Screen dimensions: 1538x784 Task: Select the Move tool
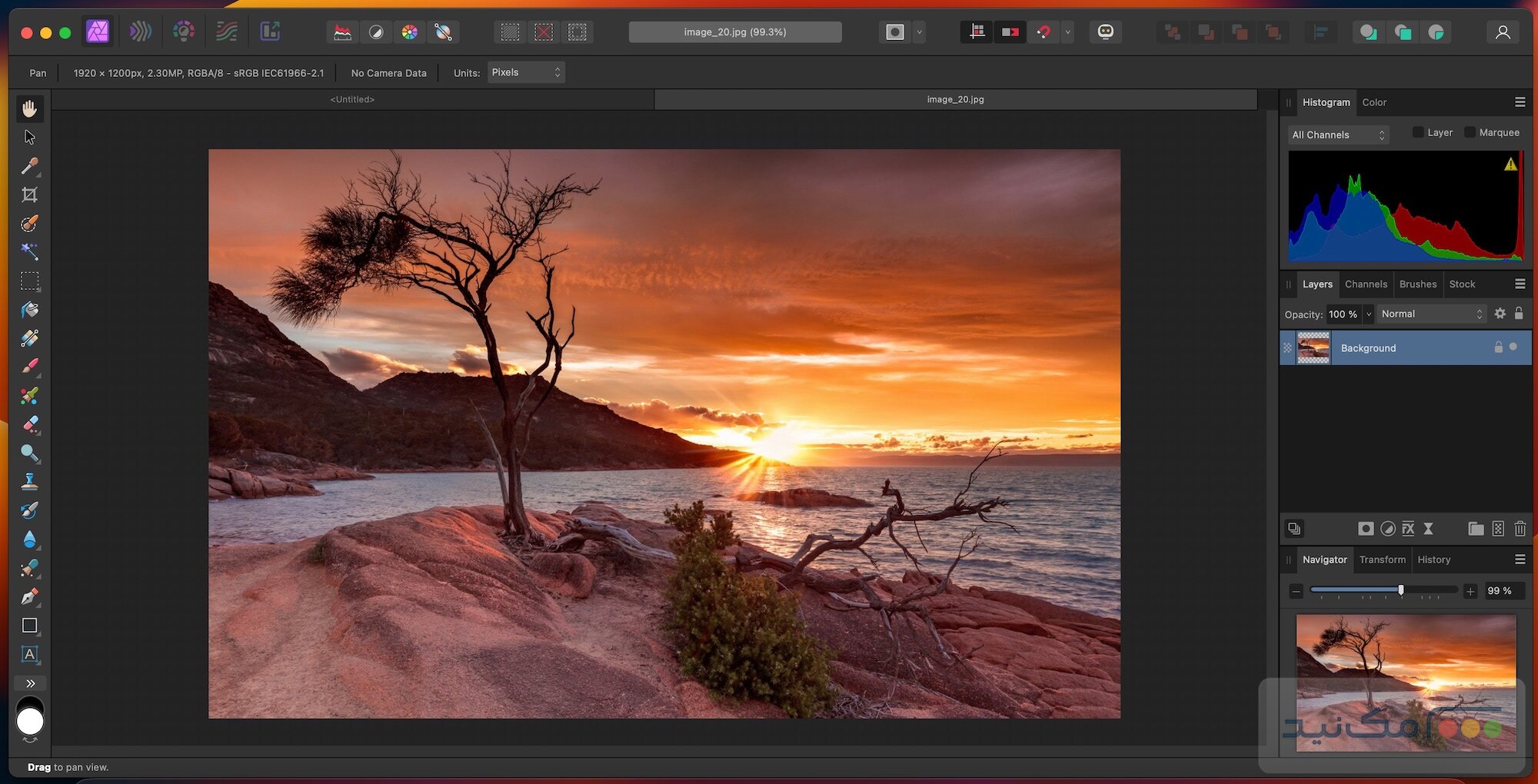pyautogui.click(x=30, y=137)
